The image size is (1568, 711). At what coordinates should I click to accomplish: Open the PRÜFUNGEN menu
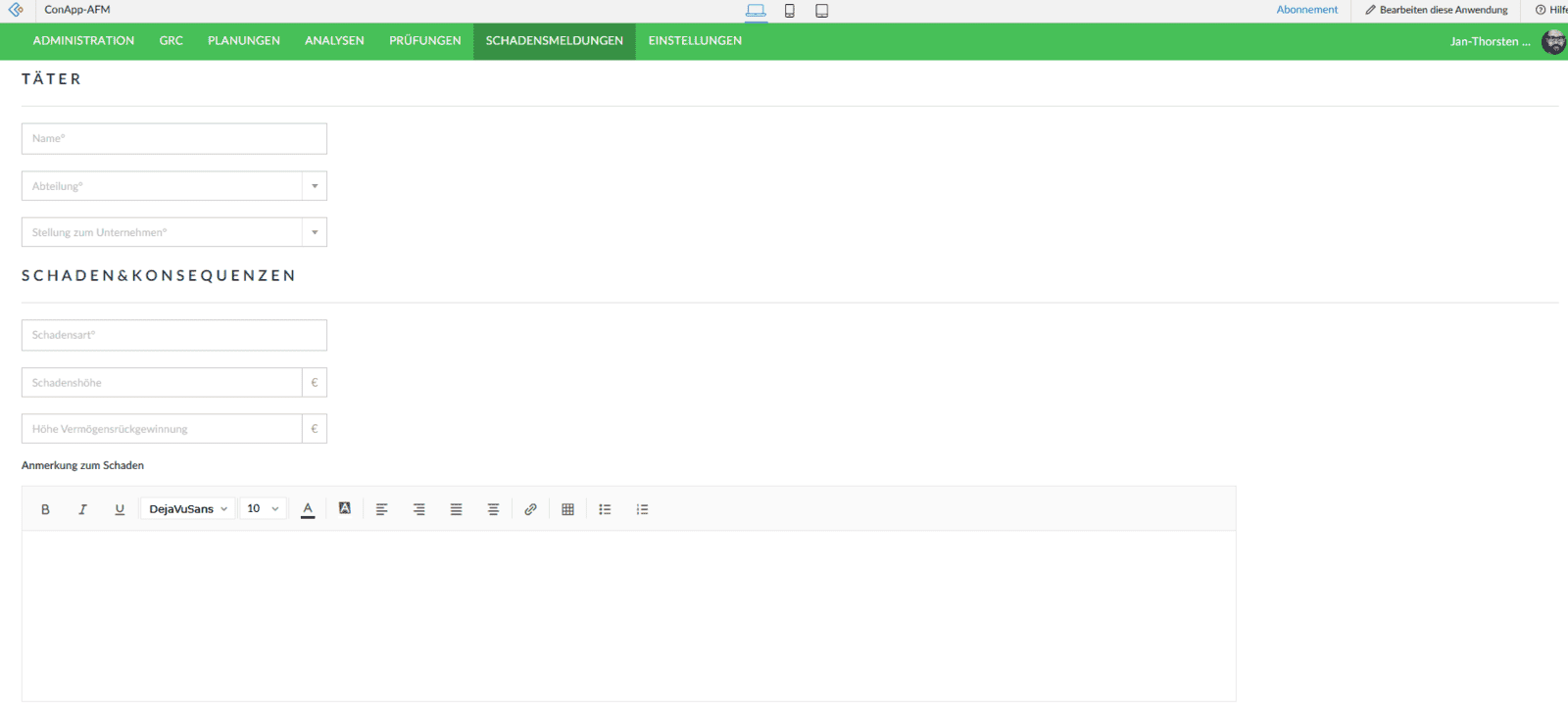pos(424,41)
